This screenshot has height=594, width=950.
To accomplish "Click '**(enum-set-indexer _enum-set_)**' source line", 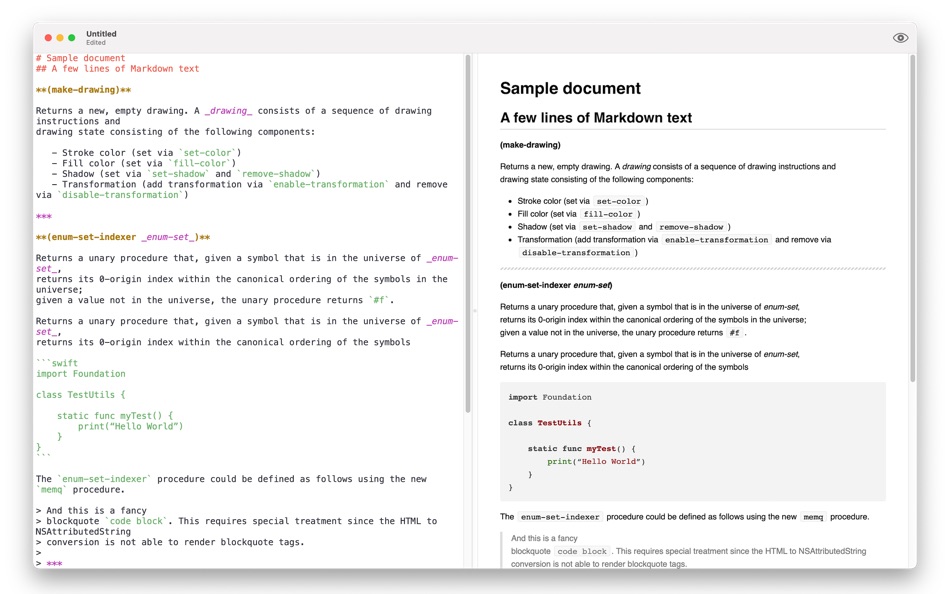I will 123,237.
